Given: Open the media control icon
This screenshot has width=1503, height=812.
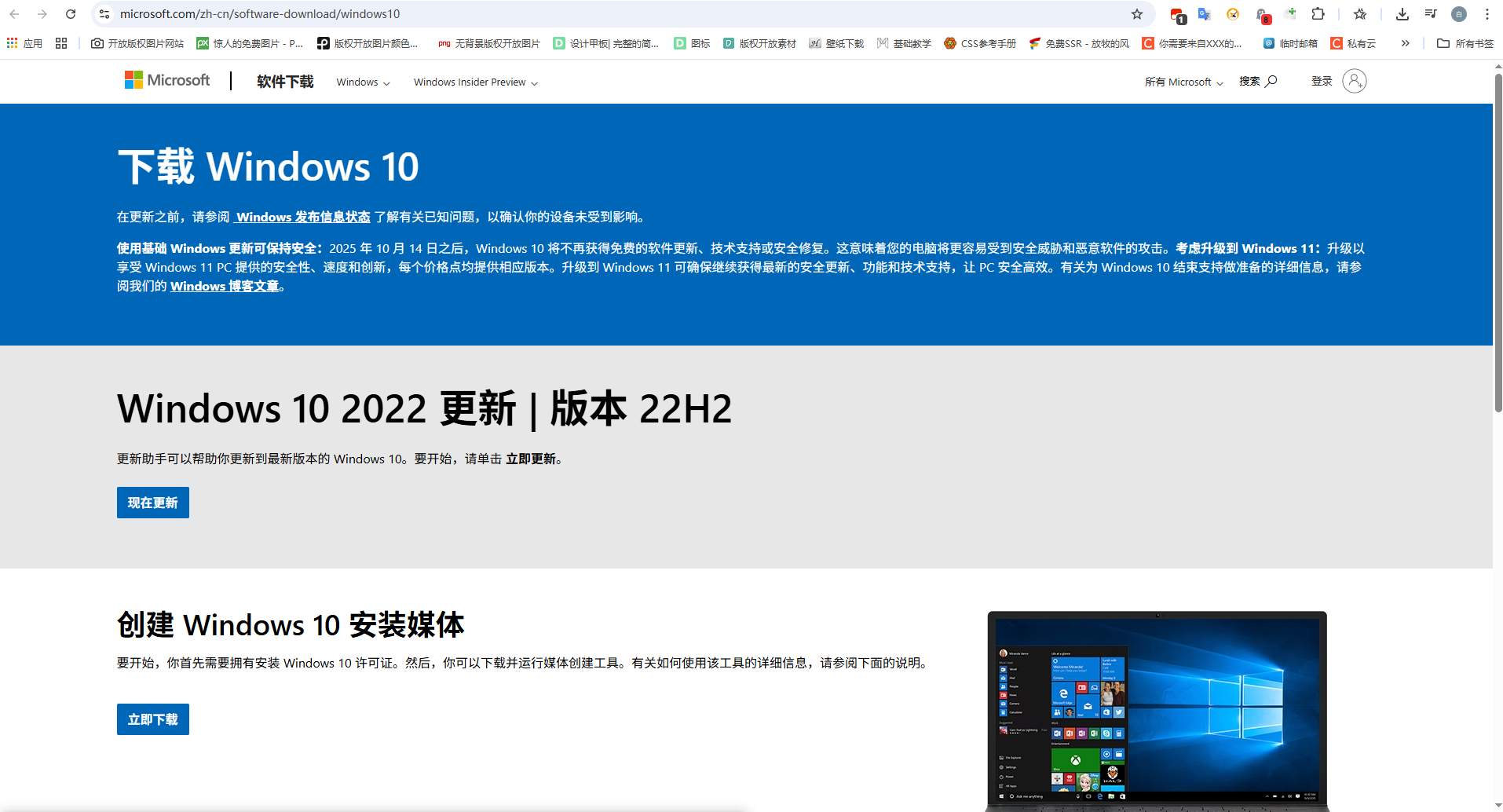Looking at the screenshot, I should tap(1430, 14).
